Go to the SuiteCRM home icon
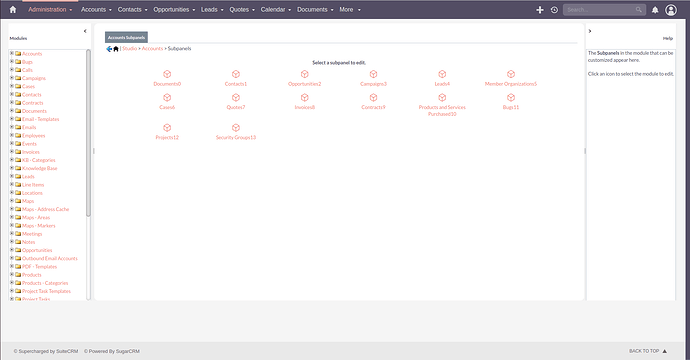The height and width of the screenshot is (360, 690). tap(13, 9)
